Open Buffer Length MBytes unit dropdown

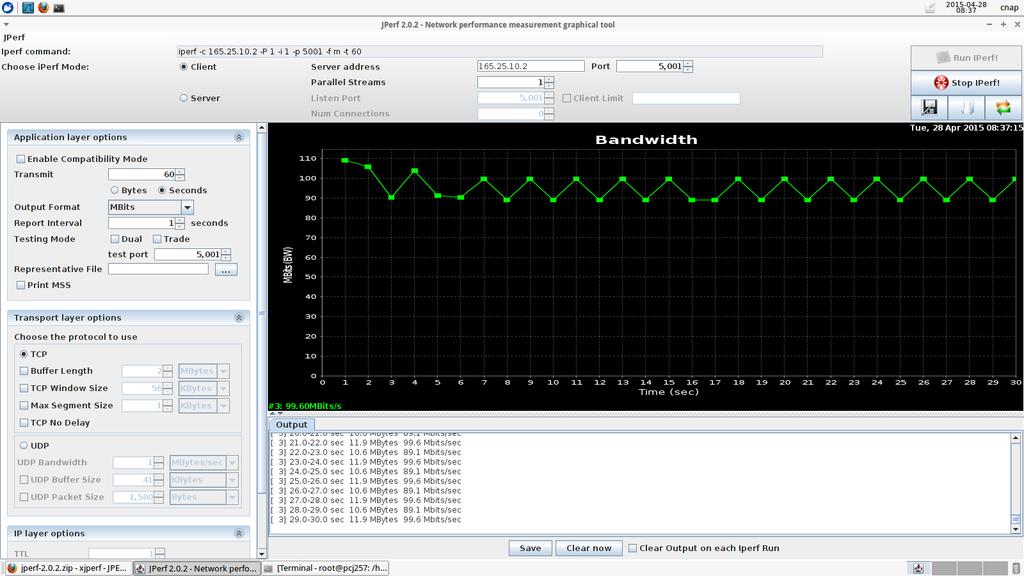click(223, 371)
